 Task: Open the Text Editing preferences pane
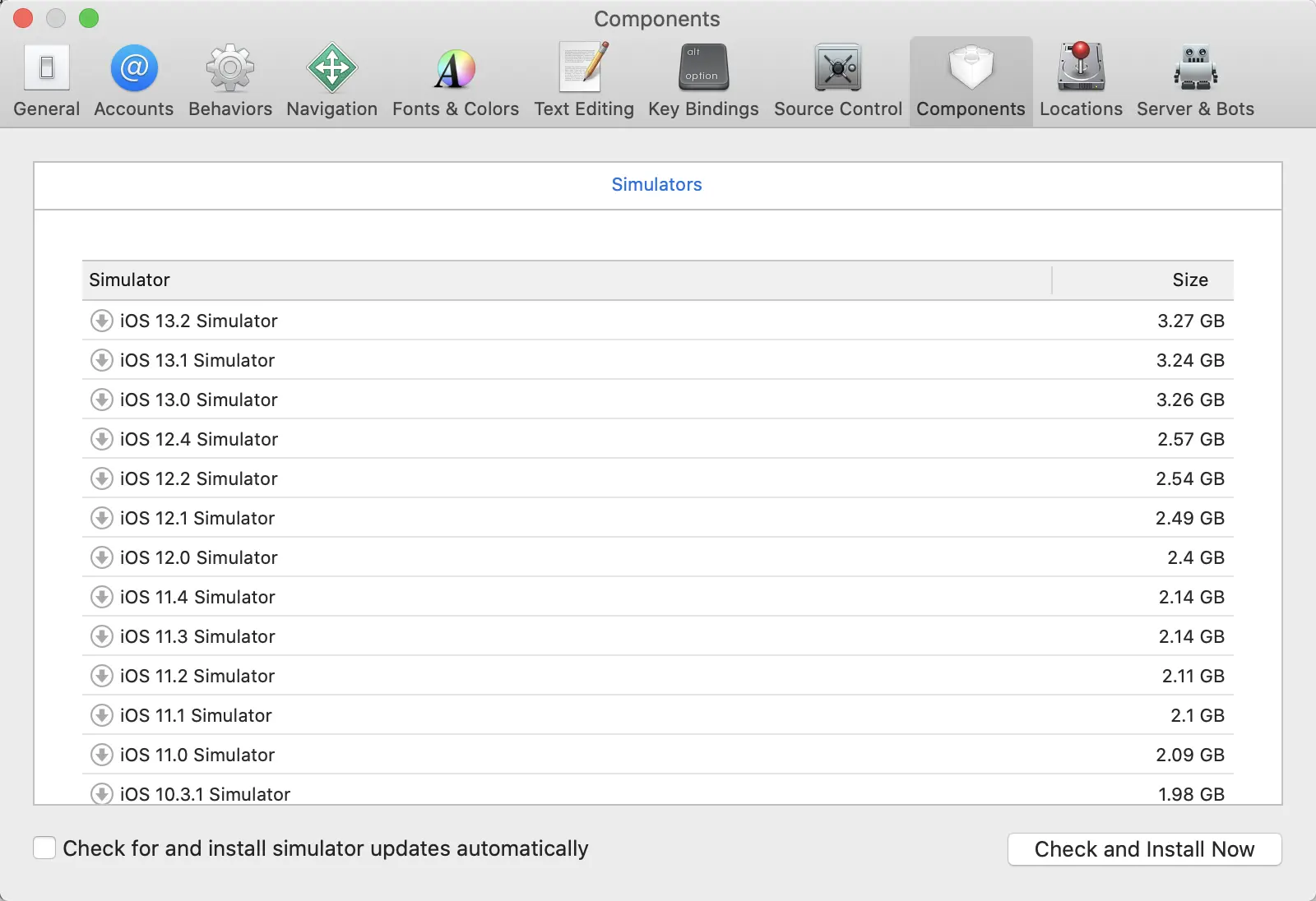584,81
